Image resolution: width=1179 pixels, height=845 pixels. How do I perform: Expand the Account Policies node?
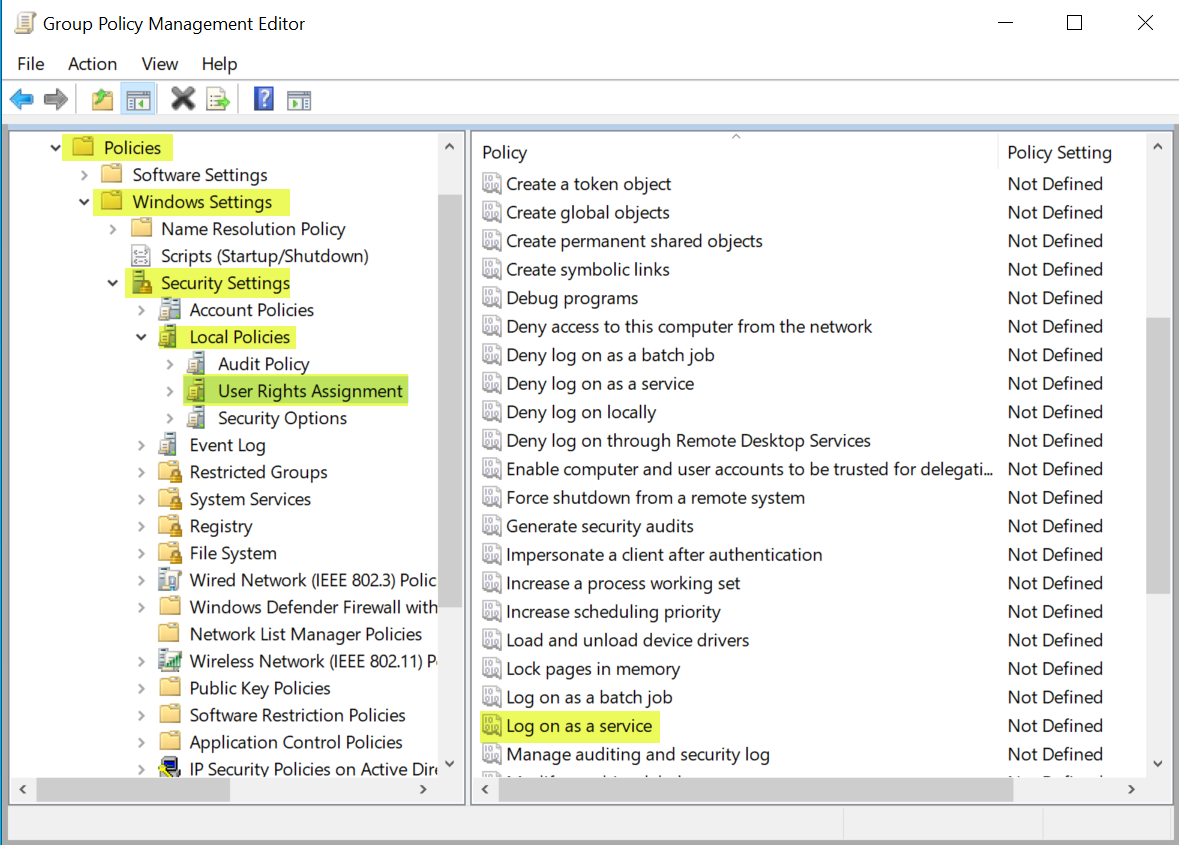(141, 310)
